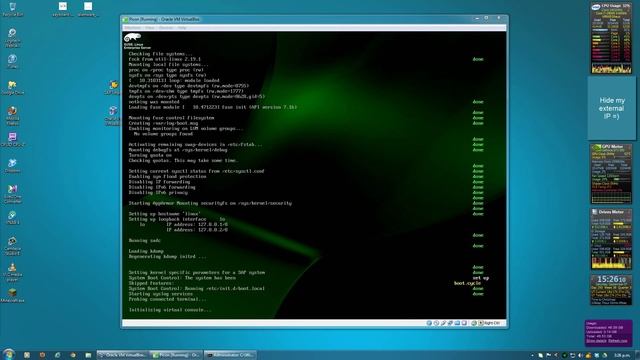Select the first white document file on desktop
This screenshot has width=640, height=360.
pos(62,8)
